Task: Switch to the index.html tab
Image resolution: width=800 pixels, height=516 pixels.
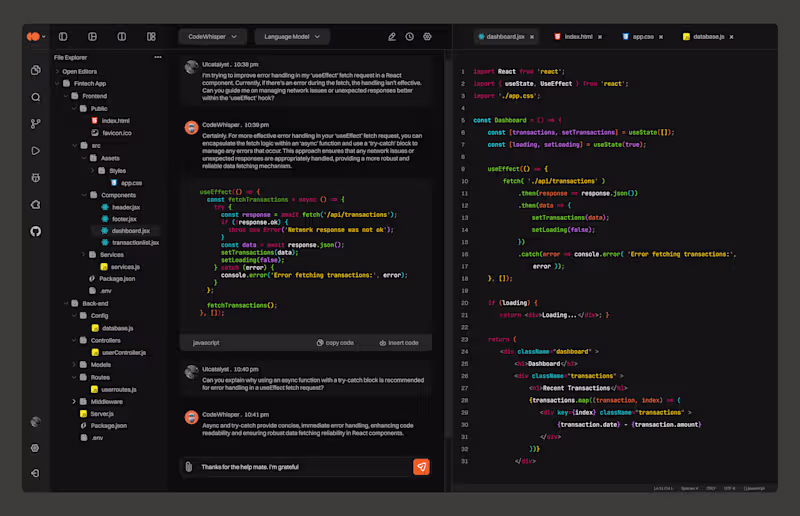Action: 578,37
